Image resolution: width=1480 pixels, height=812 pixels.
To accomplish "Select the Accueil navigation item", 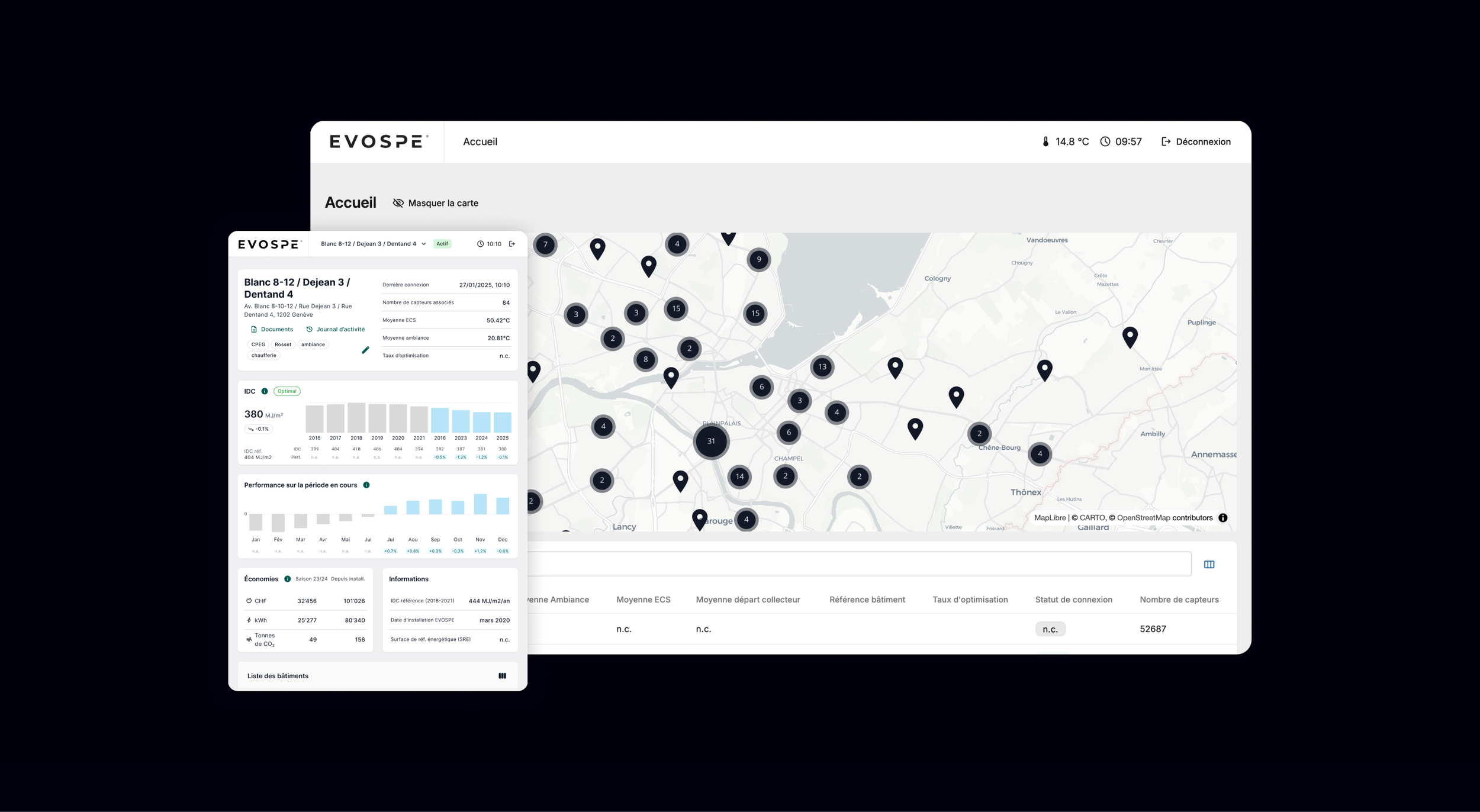I will pyautogui.click(x=480, y=141).
